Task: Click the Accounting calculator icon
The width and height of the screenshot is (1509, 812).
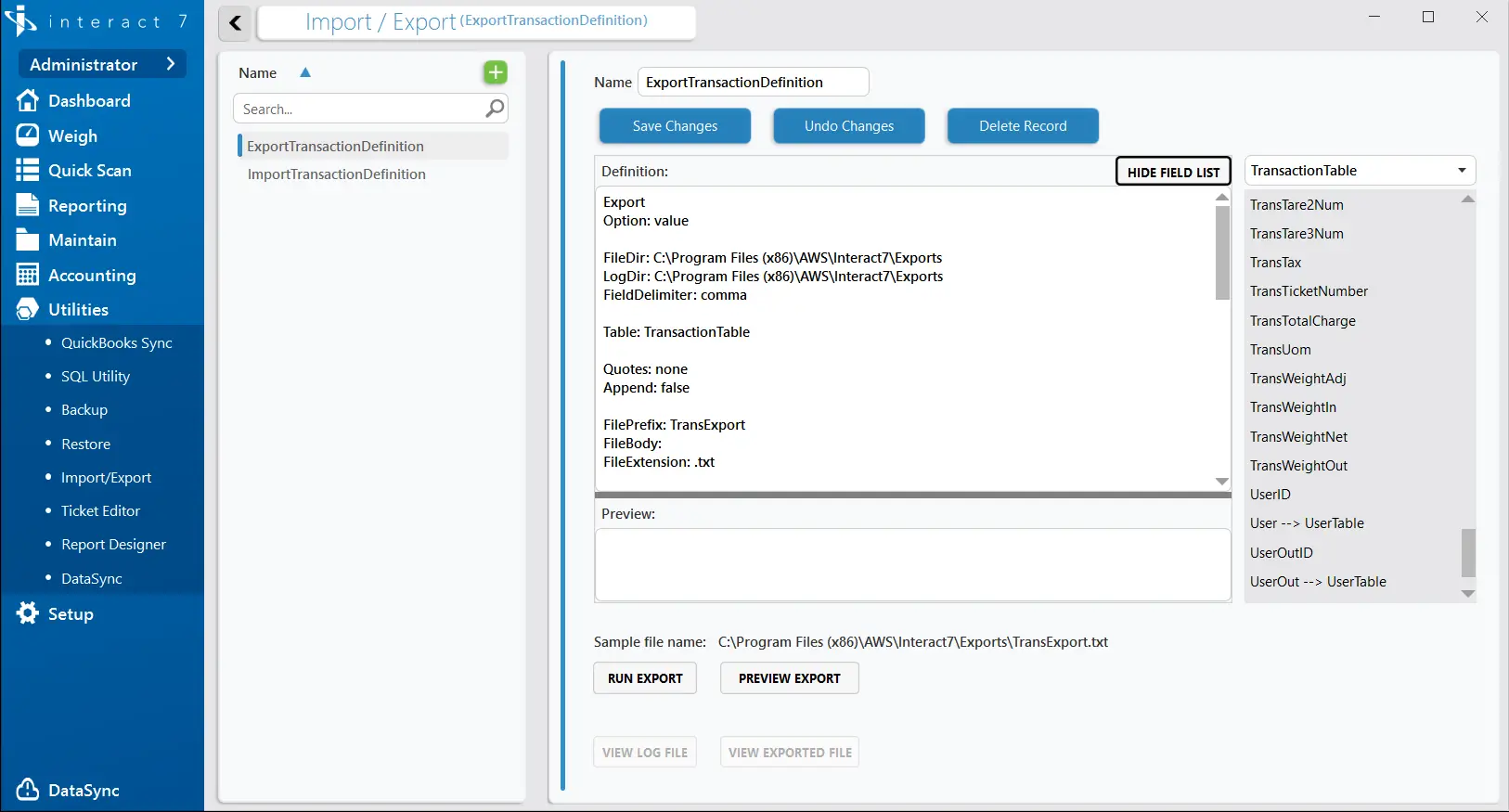Action: click(28, 275)
